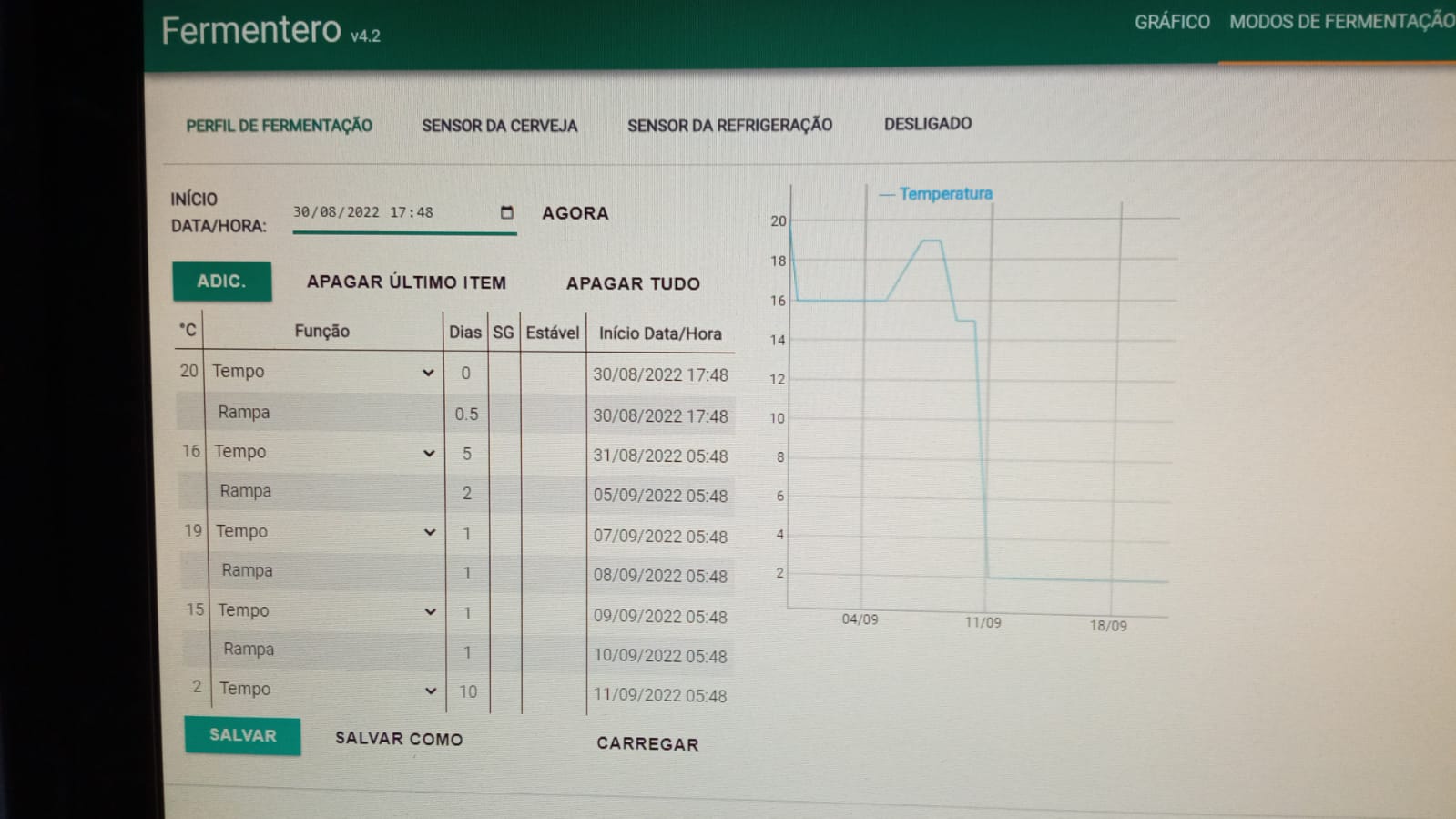This screenshot has width=1456, height=819.
Task: Click the Rampa label below the 20 °C row
Action: click(x=243, y=412)
